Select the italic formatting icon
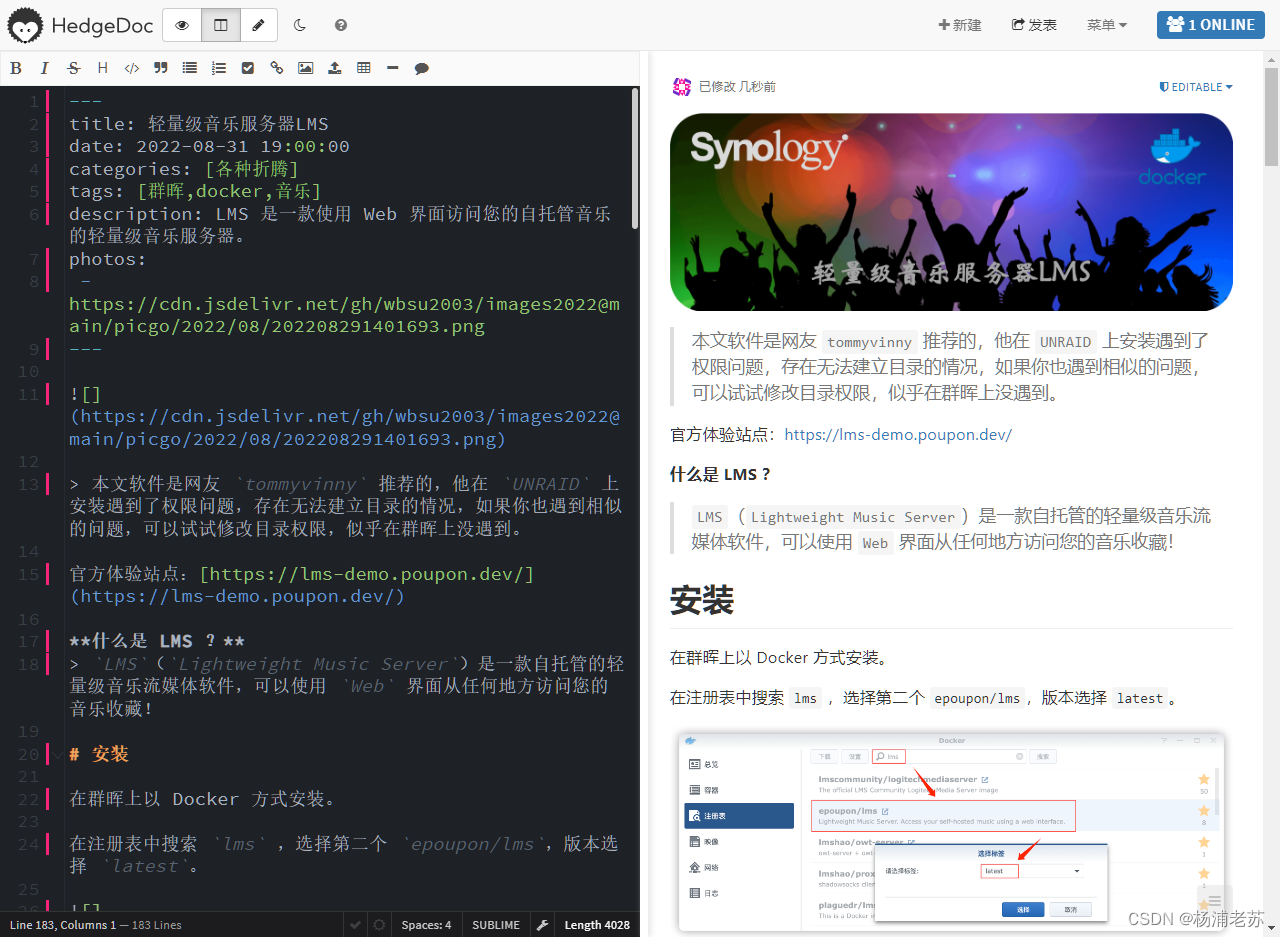This screenshot has height=937, width=1280. [x=44, y=68]
